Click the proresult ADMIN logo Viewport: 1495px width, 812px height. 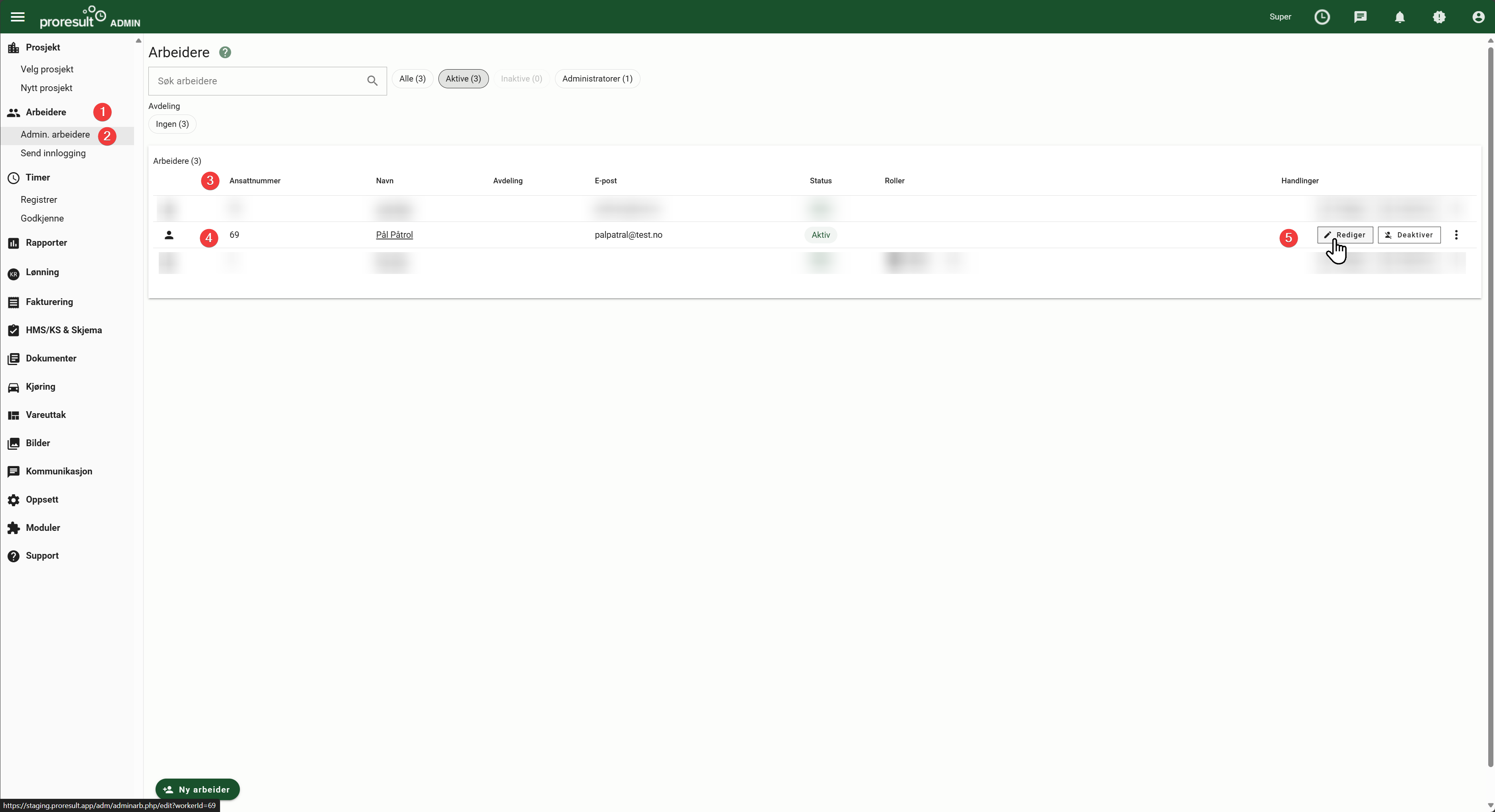tap(90, 17)
